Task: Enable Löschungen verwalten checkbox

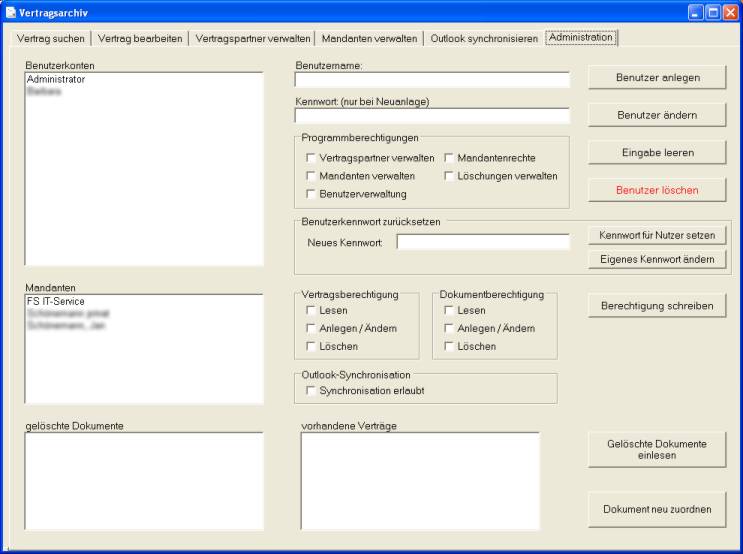Action: coord(450,176)
